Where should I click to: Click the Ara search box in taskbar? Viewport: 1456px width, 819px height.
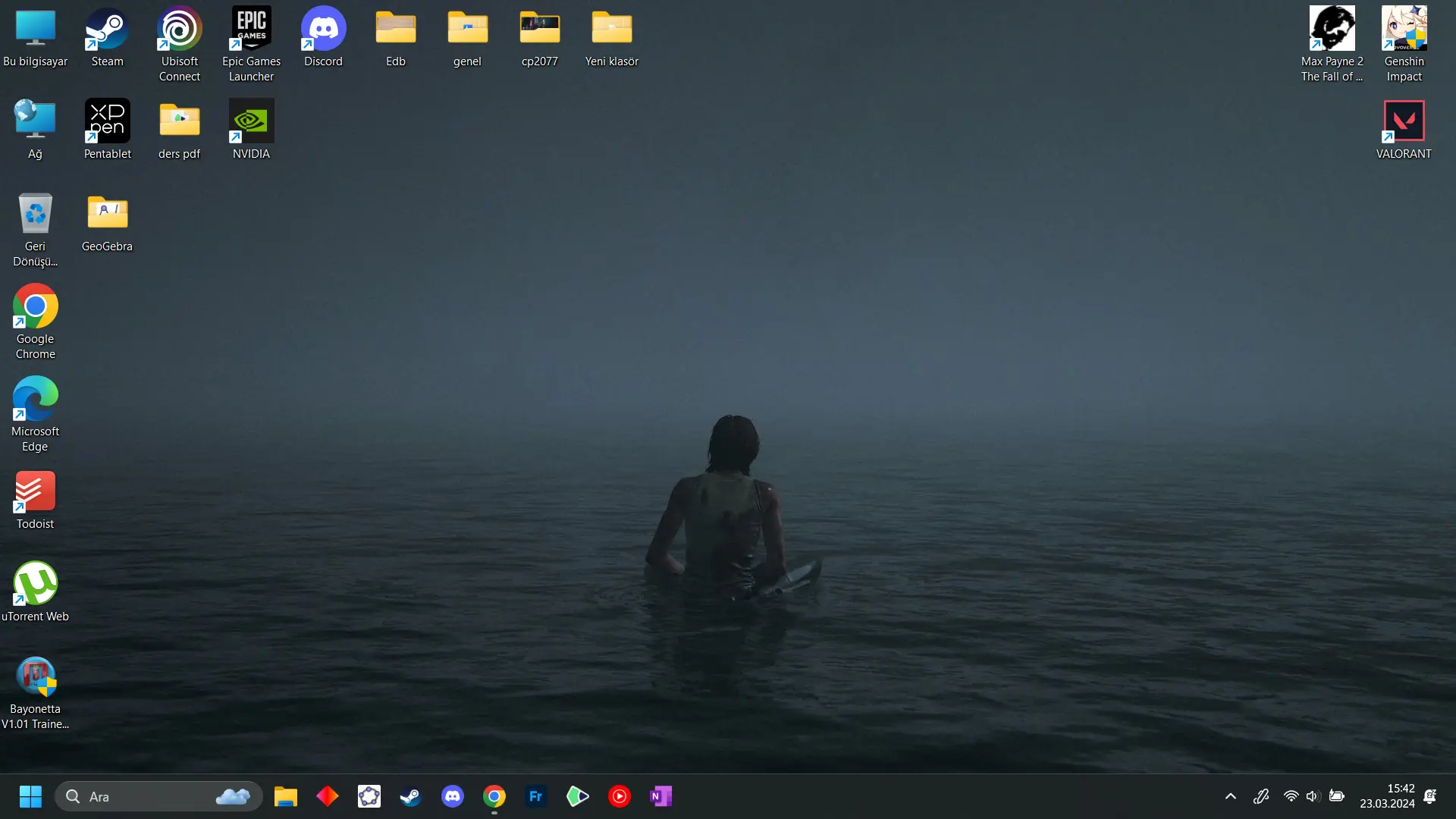(158, 796)
